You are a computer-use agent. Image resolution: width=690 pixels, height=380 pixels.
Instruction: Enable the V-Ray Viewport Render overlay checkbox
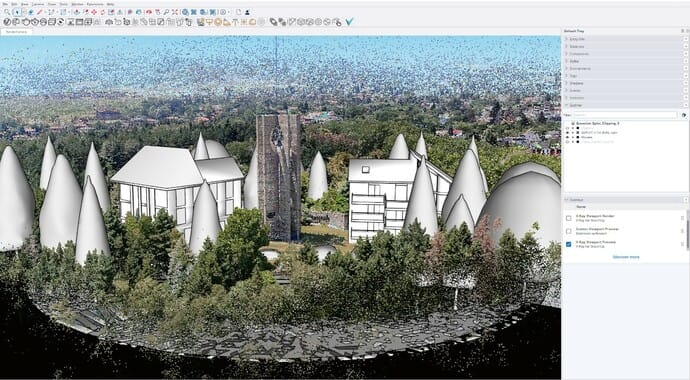tap(569, 218)
